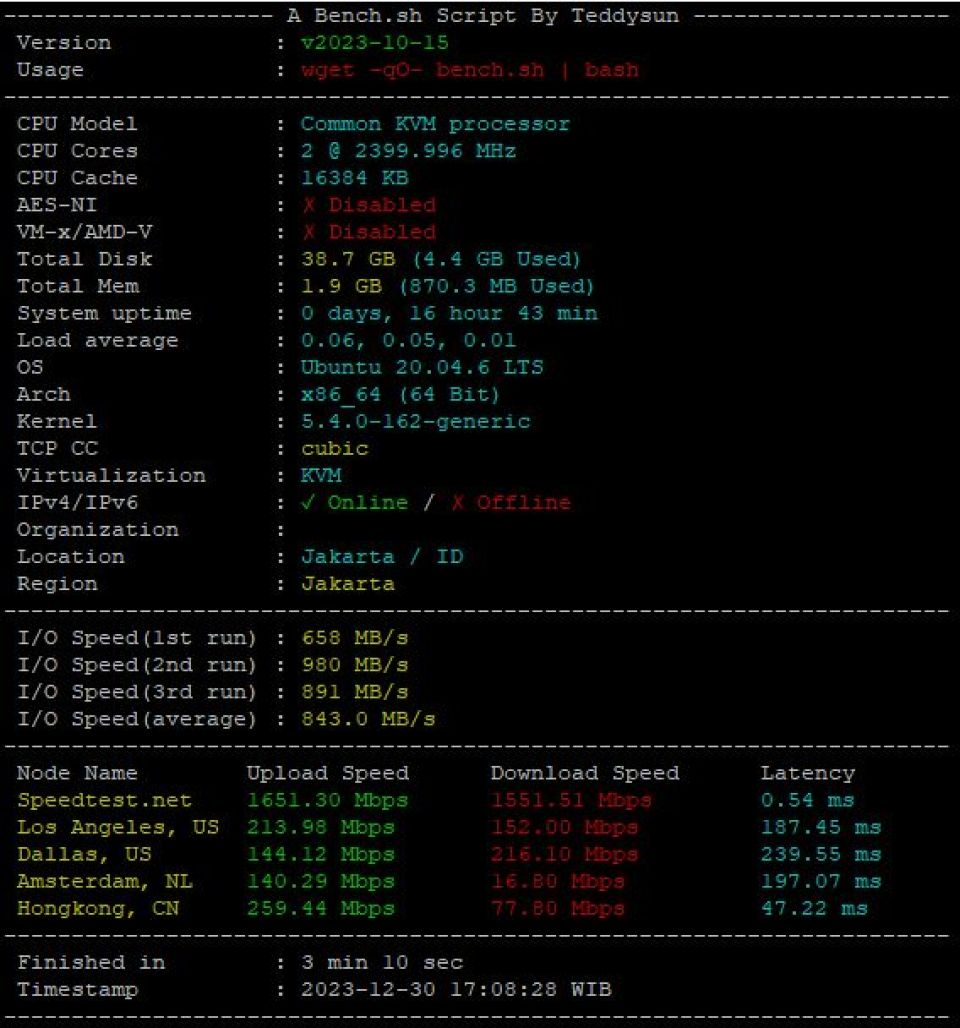The image size is (960, 1028).
Task: Select the Ubuntu 20.04.6 LTS text
Action: (422, 367)
